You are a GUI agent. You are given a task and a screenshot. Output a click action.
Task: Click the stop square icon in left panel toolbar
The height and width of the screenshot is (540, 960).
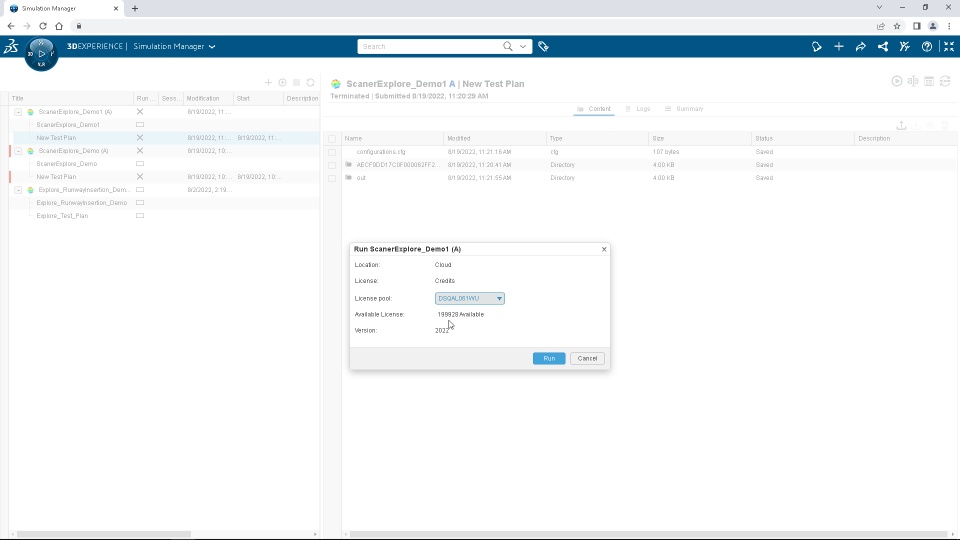pos(296,83)
